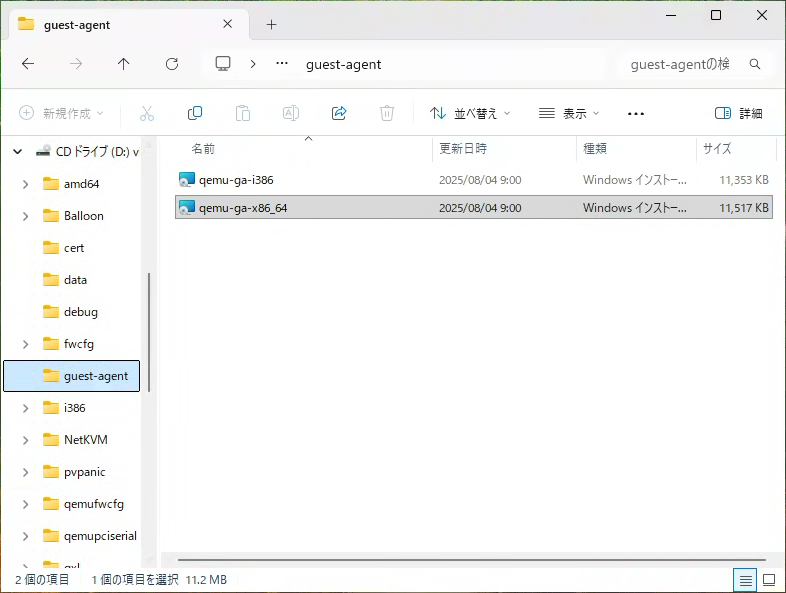The height and width of the screenshot is (593, 786).
Task: Expand the pvpanic folder chevron
Action: pyautogui.click(x=26, y=472)
